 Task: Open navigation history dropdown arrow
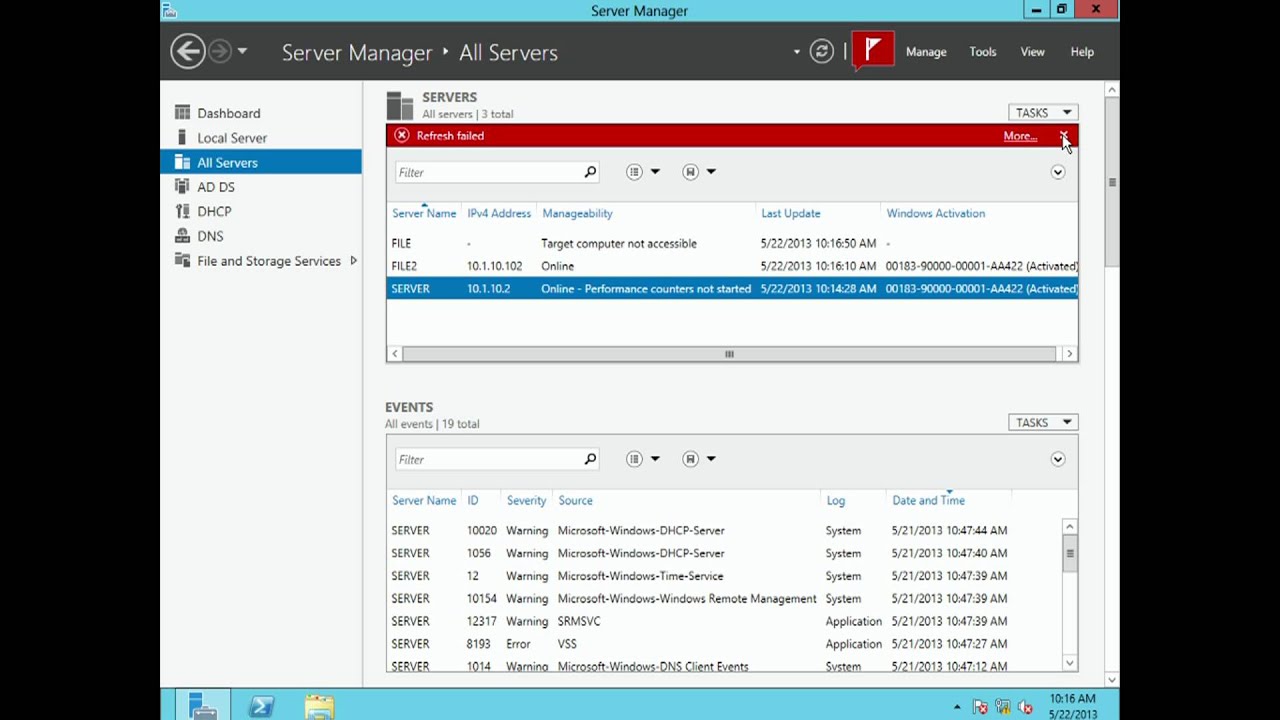(242, 51)
